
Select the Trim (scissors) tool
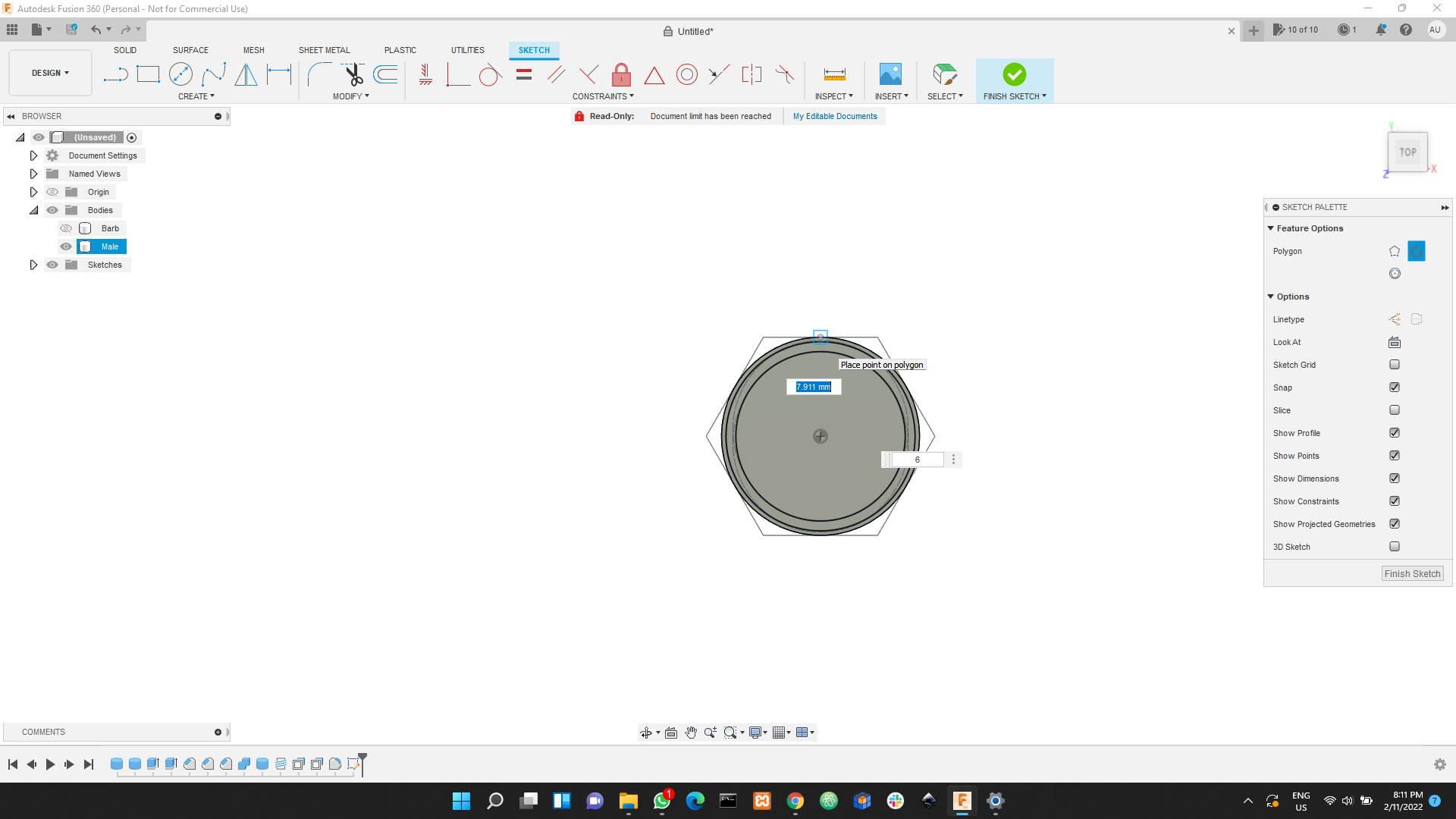point(353,74)
